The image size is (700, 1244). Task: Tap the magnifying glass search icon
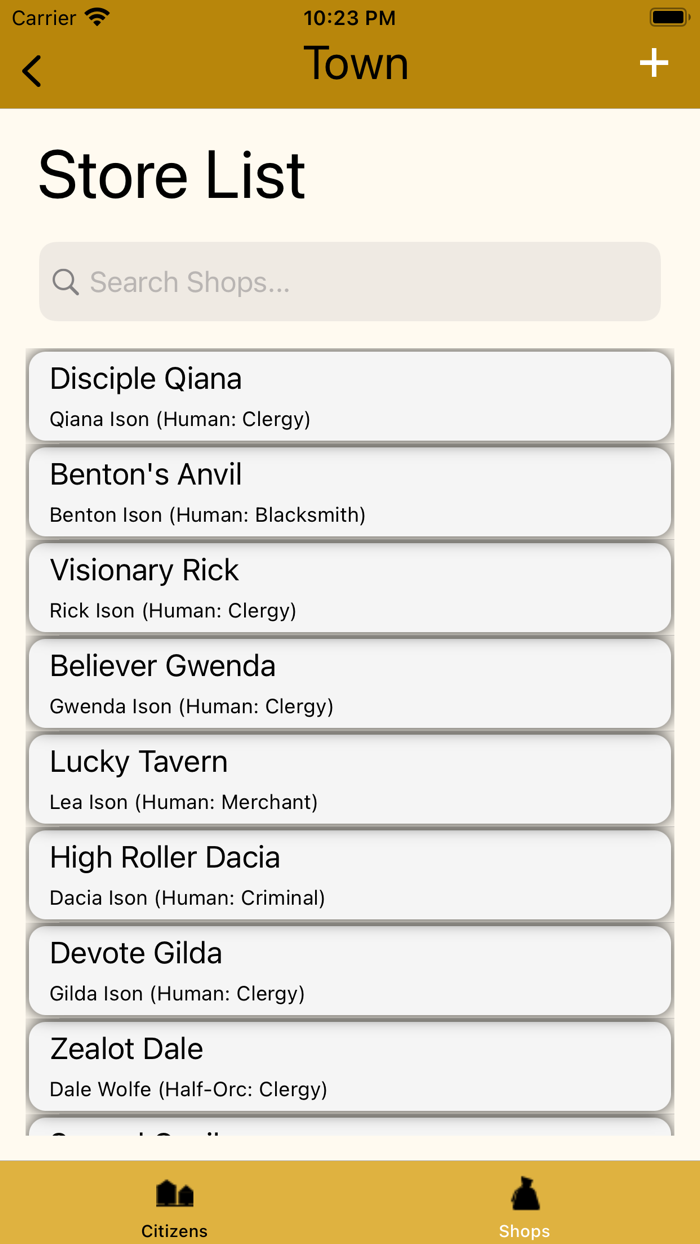pos(66,282)
